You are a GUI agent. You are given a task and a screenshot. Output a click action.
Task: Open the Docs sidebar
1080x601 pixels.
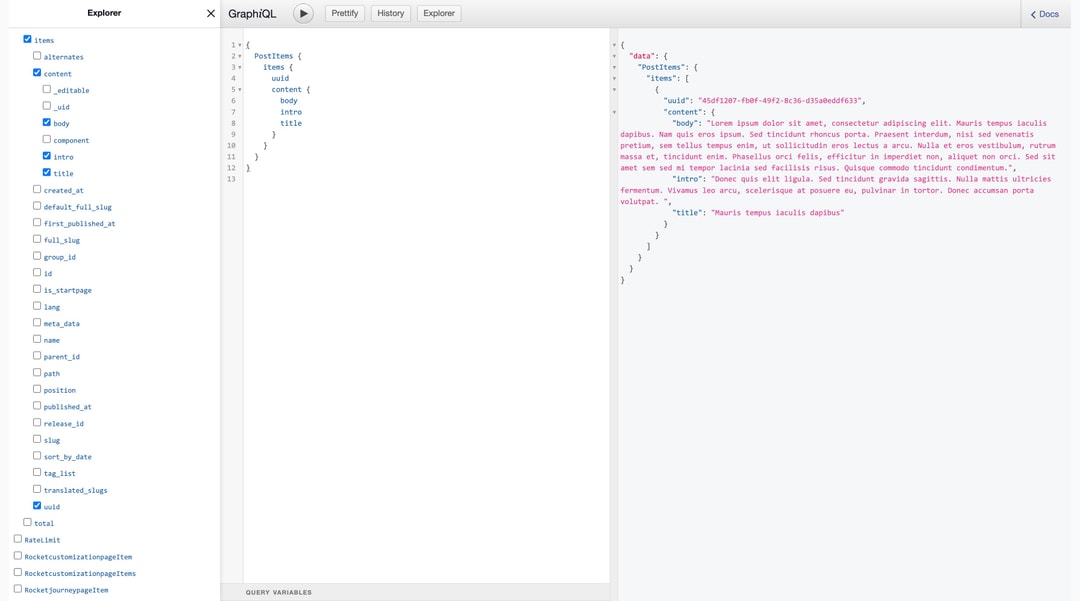[x=1044, y=14]
